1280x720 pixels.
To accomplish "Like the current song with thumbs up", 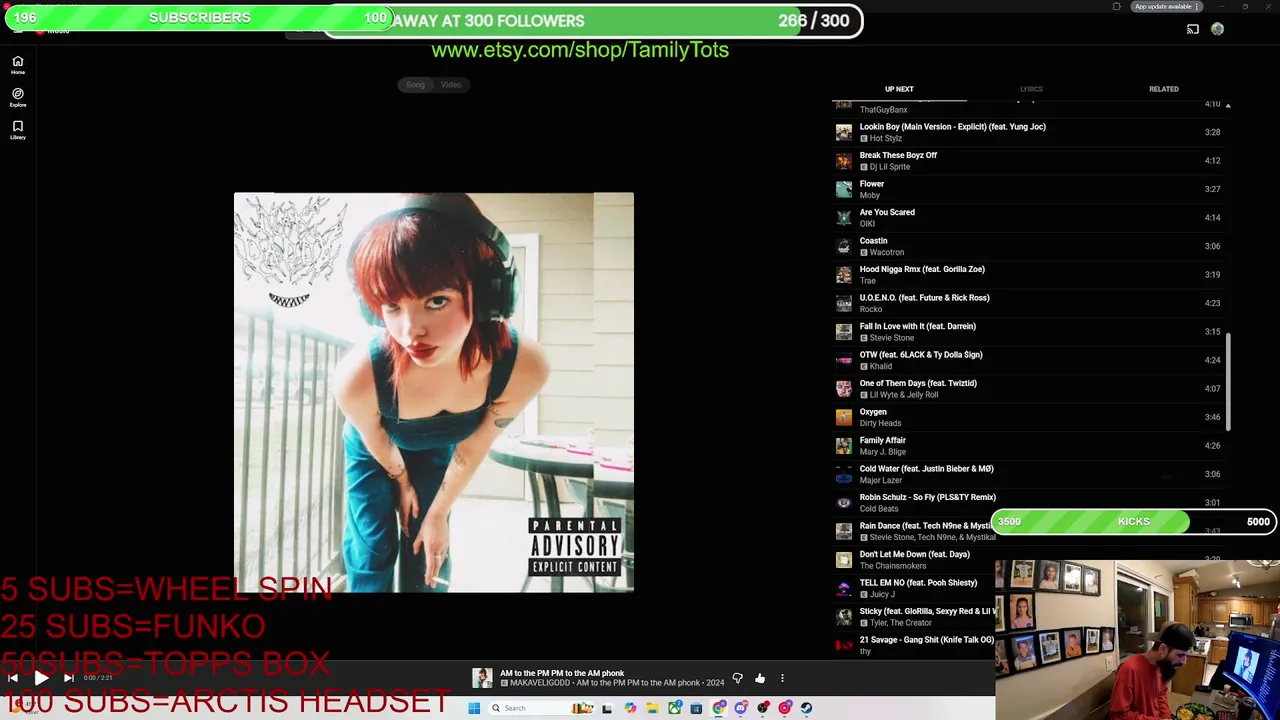I will pos(760,678).
